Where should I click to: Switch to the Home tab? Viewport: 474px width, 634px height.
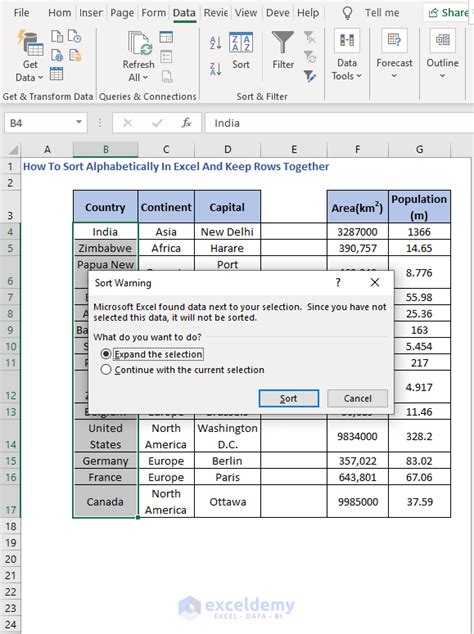[x=59, y=13]
